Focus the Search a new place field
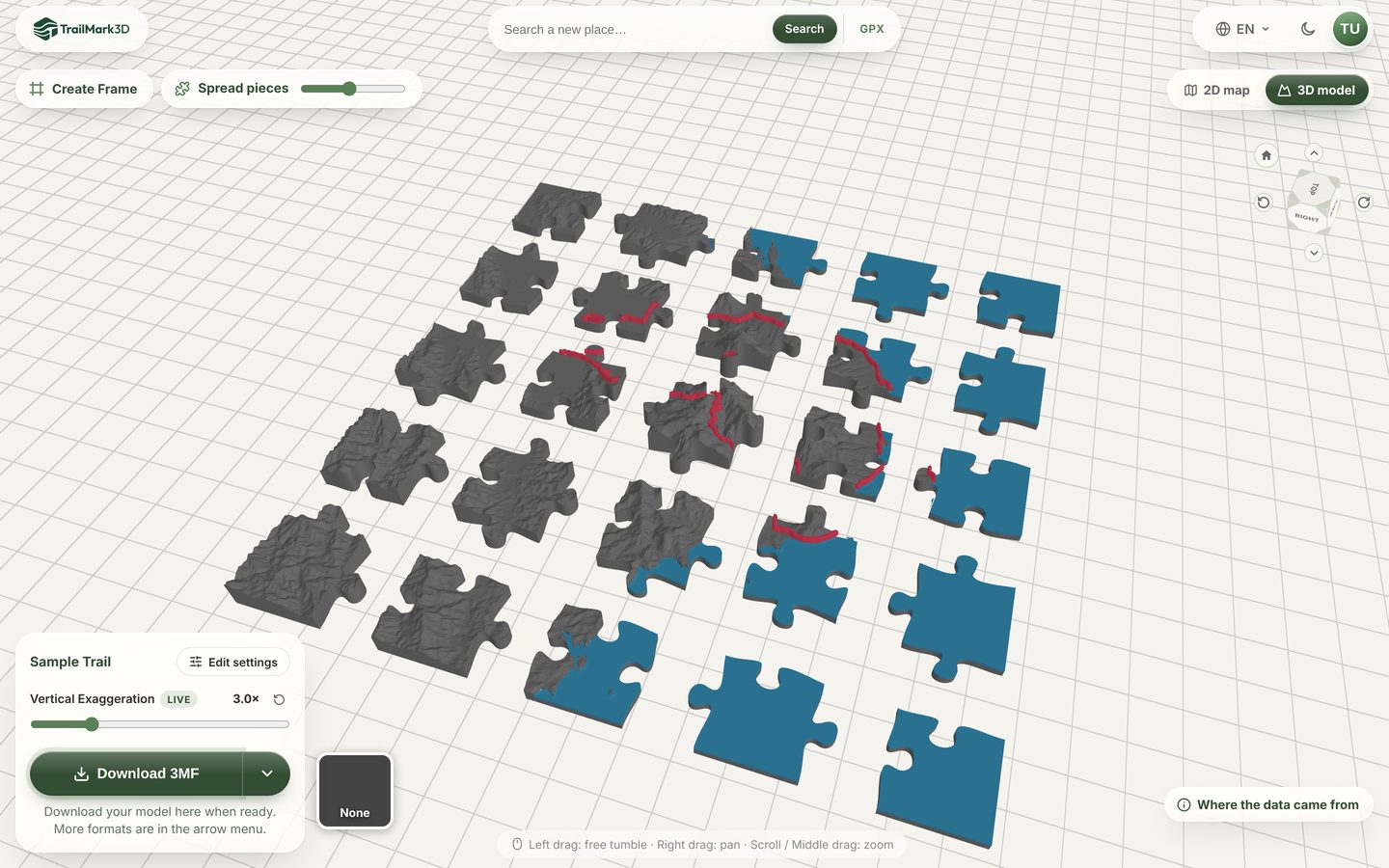The height and width of the screenshot is (868, 1389). pos(633,29)
